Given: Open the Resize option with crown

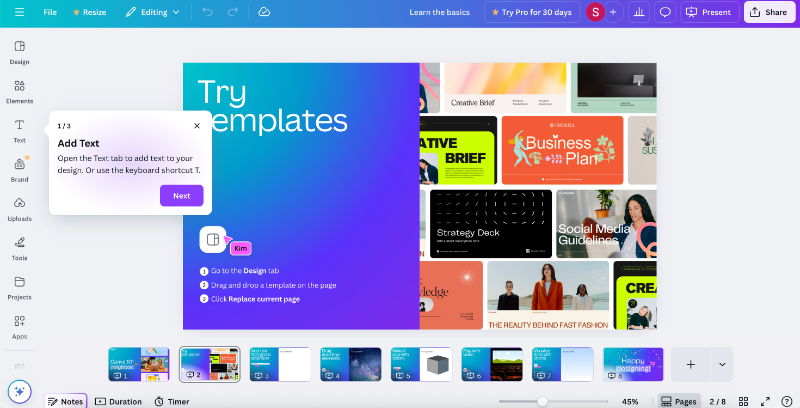Looking at the screenshot, I should coord(90,12).
